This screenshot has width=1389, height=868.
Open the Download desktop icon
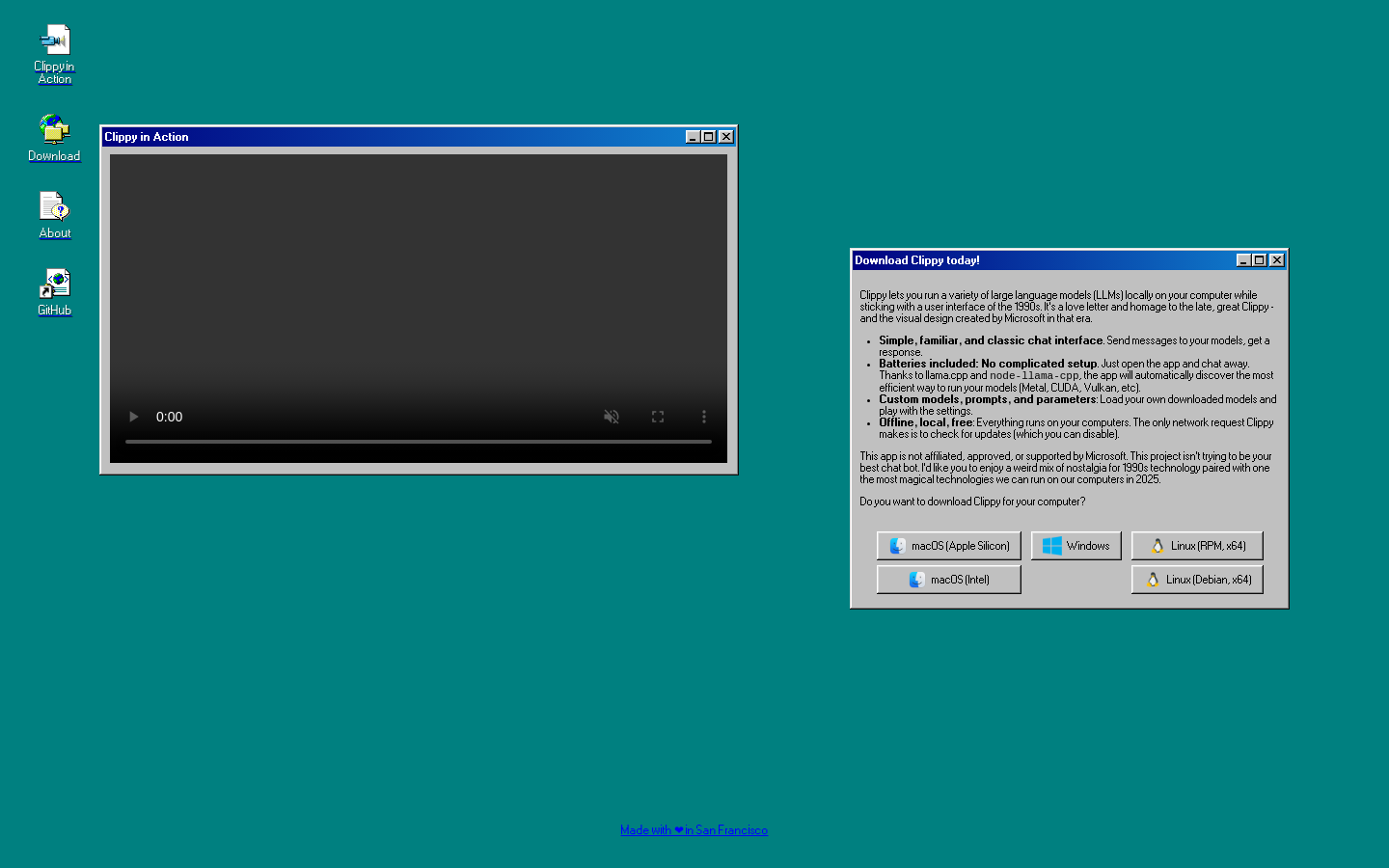54,138
